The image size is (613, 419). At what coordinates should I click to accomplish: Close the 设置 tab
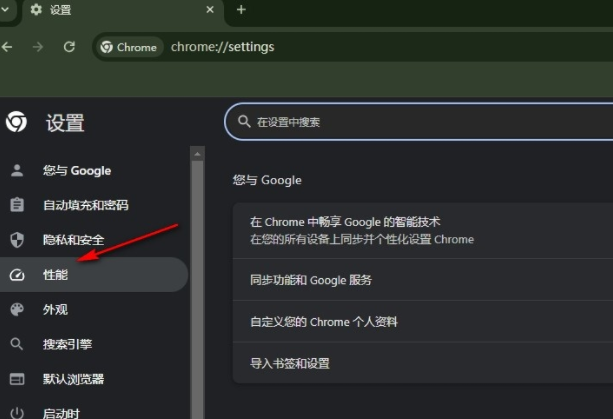tap(210, 9)
